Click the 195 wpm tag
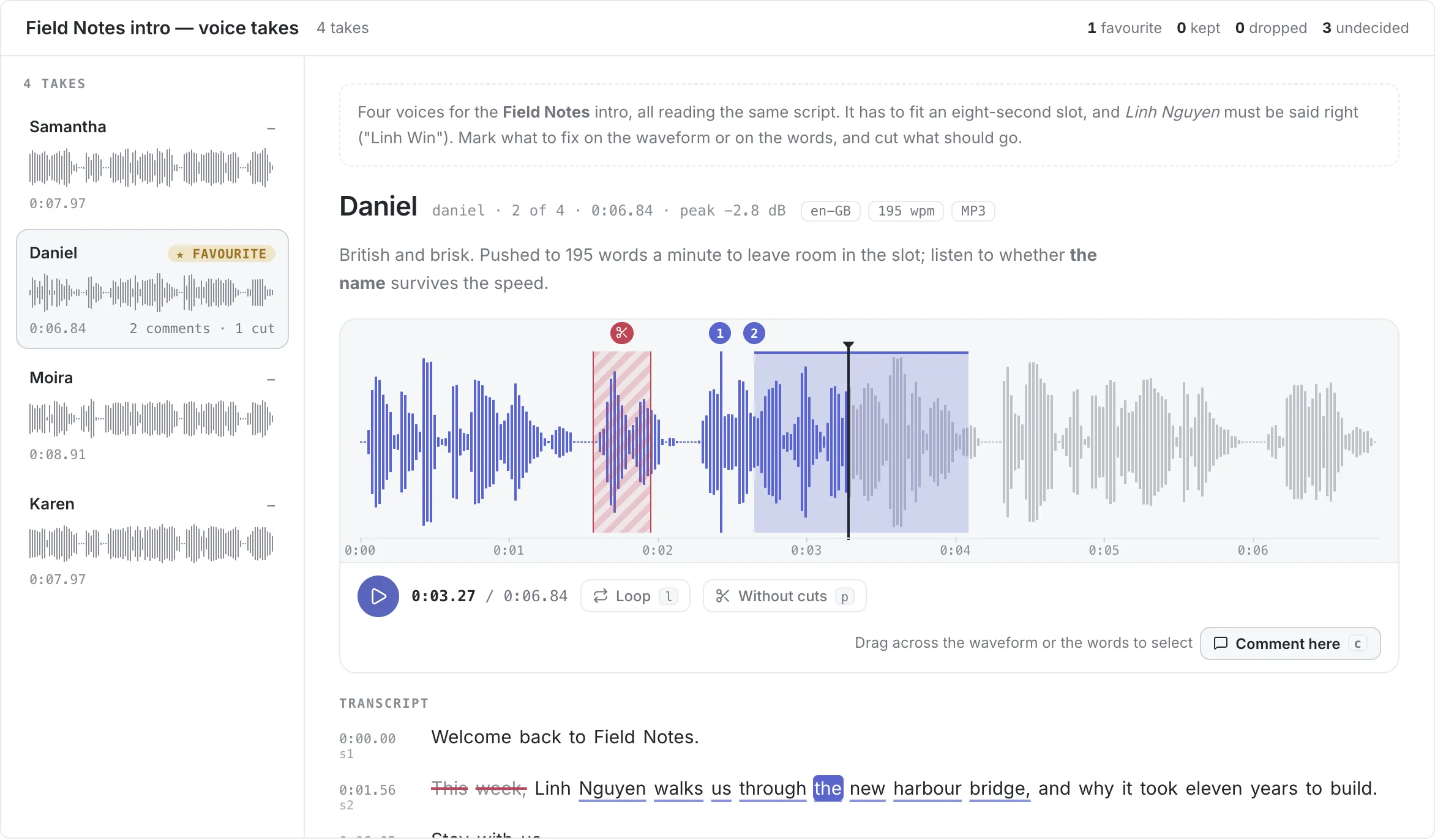 pyautogui.click(x=905, y=211)
